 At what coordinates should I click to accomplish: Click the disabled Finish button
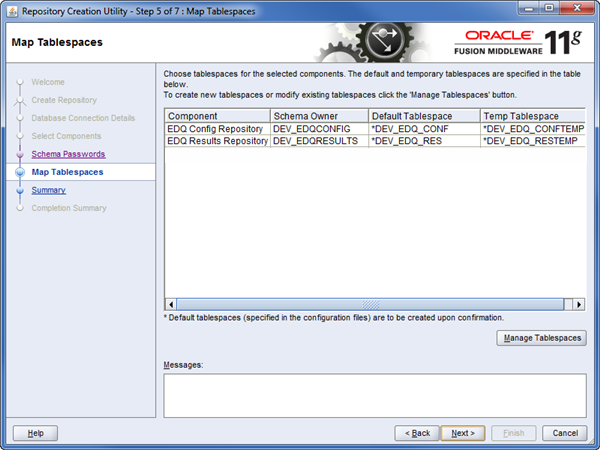click(514, 433)
